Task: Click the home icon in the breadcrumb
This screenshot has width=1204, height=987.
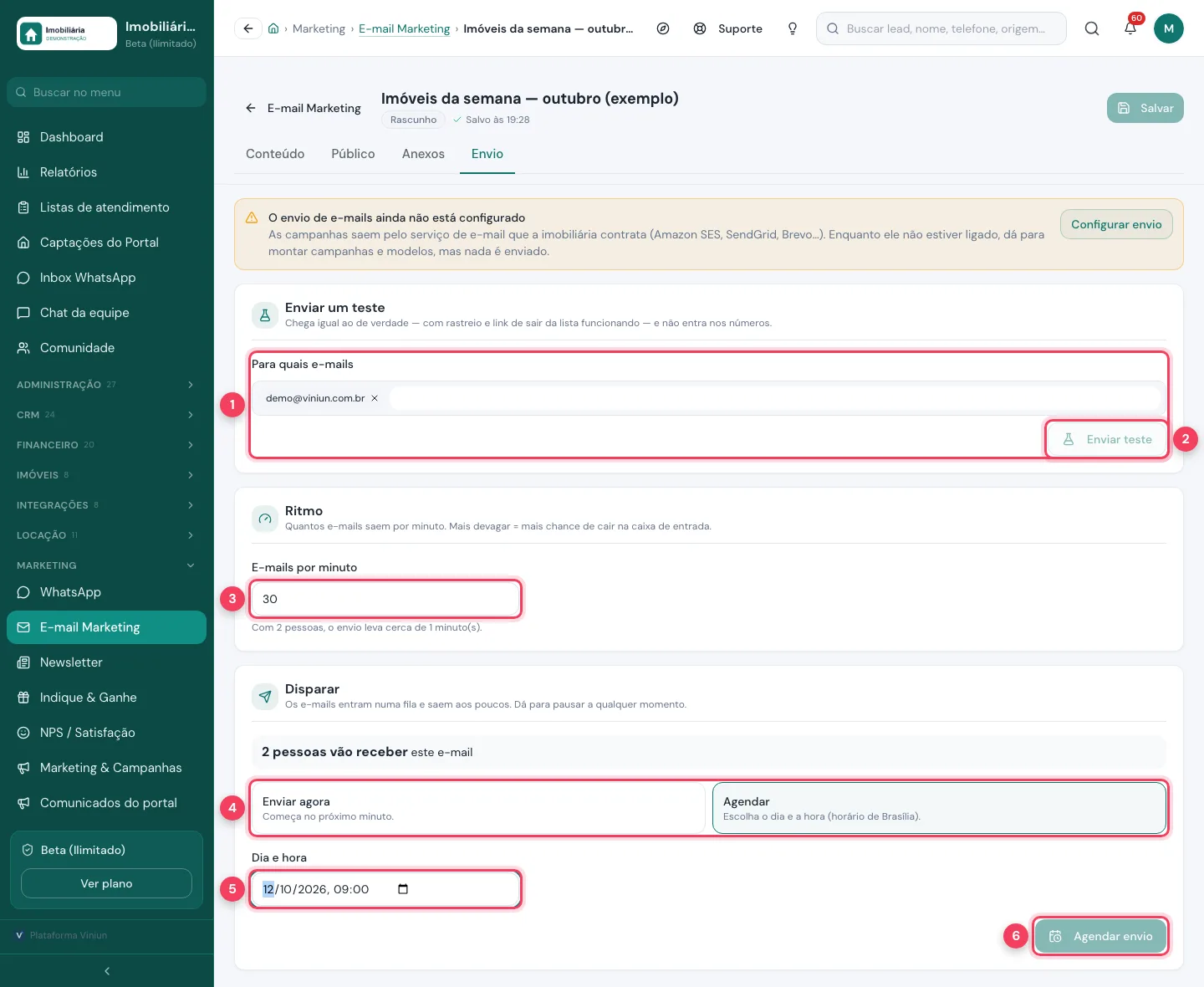Action: (x=273, y=28)
